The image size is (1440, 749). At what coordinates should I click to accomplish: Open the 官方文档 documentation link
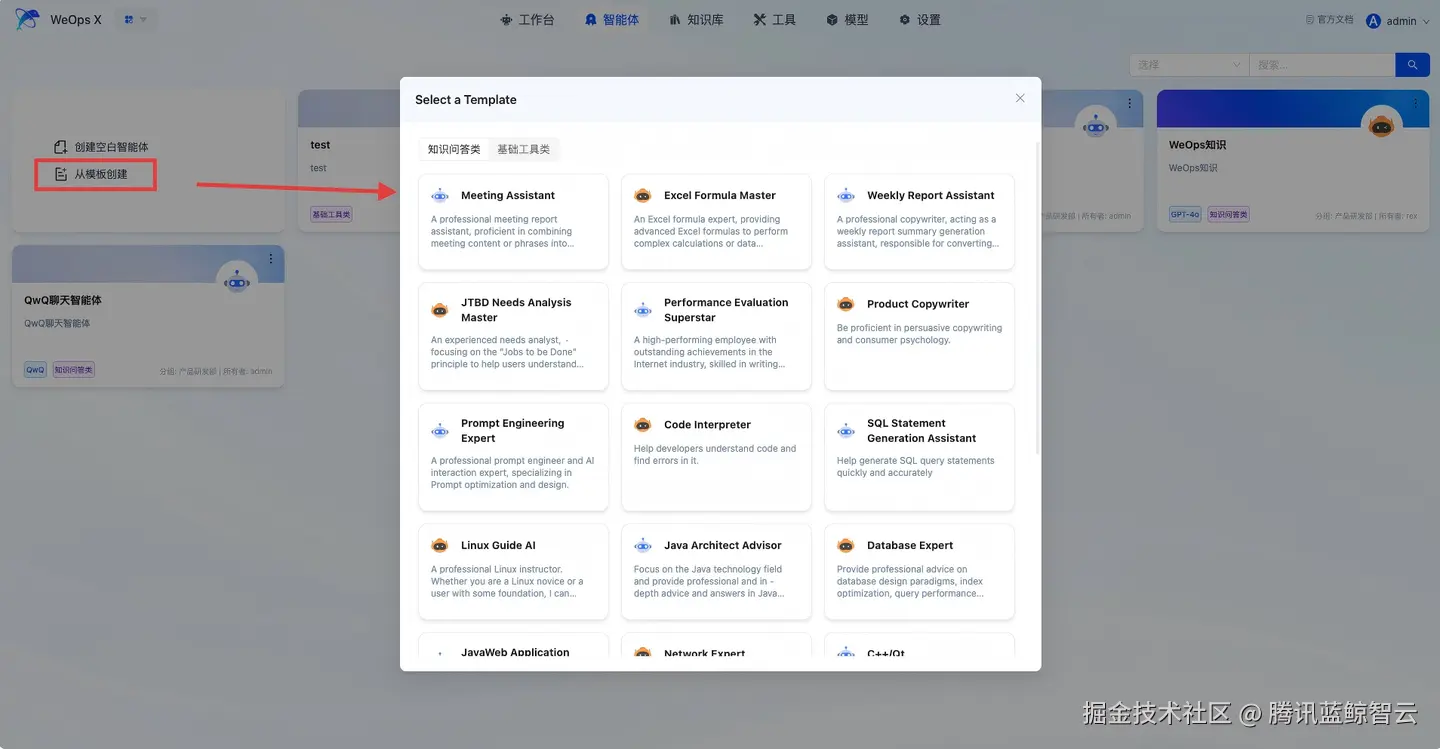tap(1328, 18)
